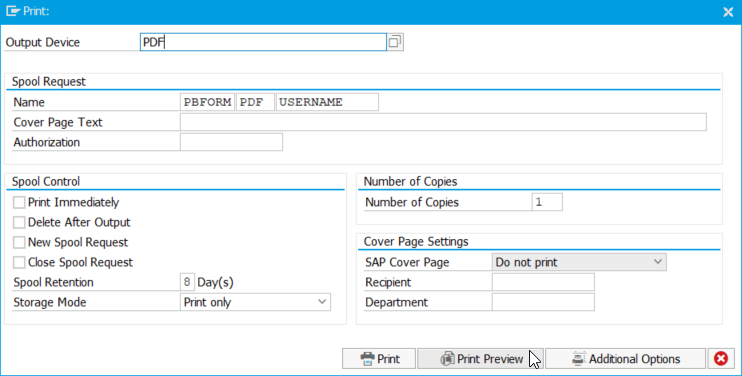Click the Authorization input field
Screen dimensions: 742x376
tap(231, 142)
